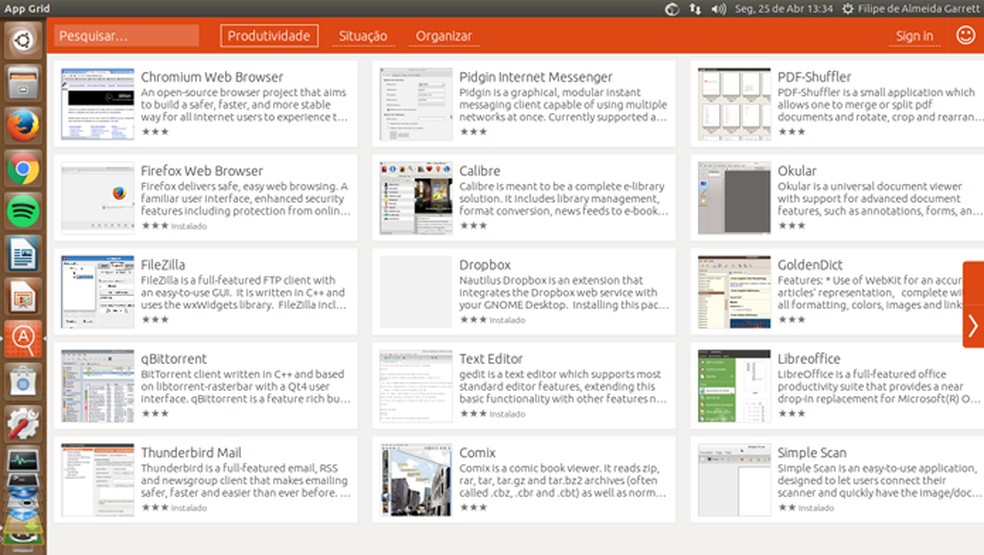This screenshot has height=555, width=984.
Task: Open the Text Editor screenshot thumbnail
Action: [416, 385]
